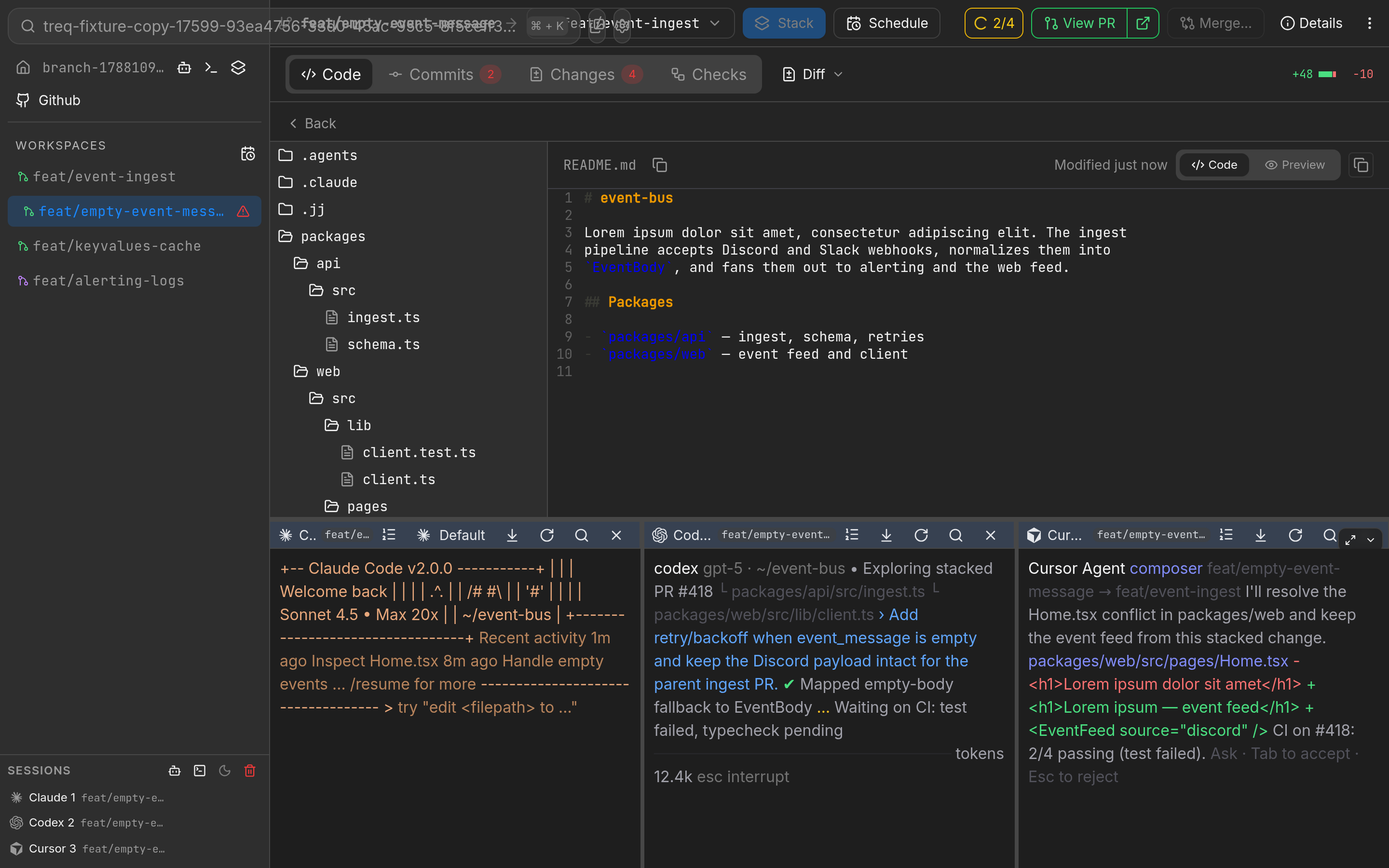Refresh the Claude terminal pane
This screenshot has width=1389, height=868.
(546, 535)
